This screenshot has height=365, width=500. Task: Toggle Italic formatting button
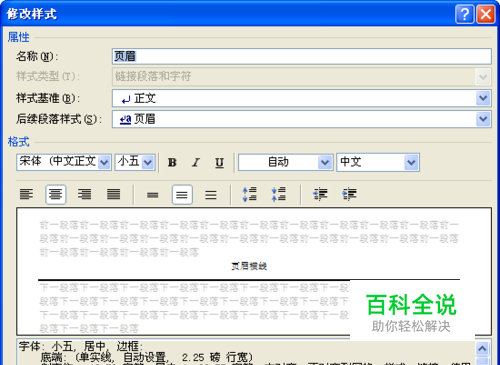[x=196, y=162]
